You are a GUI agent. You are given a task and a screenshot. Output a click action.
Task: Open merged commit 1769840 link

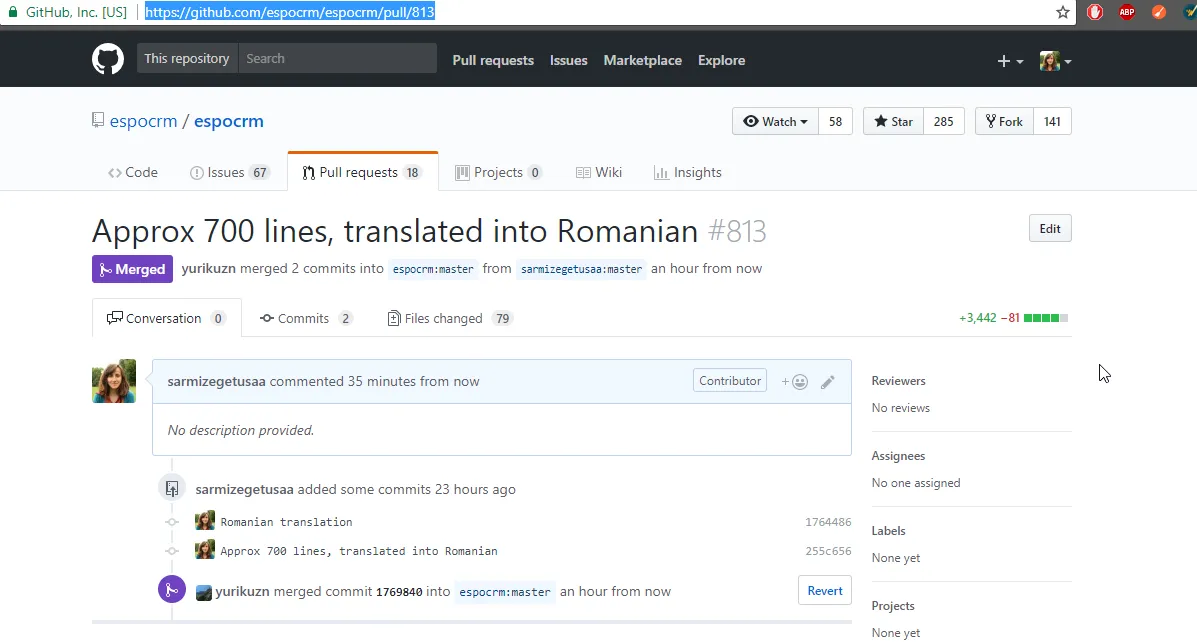[399, 592]
